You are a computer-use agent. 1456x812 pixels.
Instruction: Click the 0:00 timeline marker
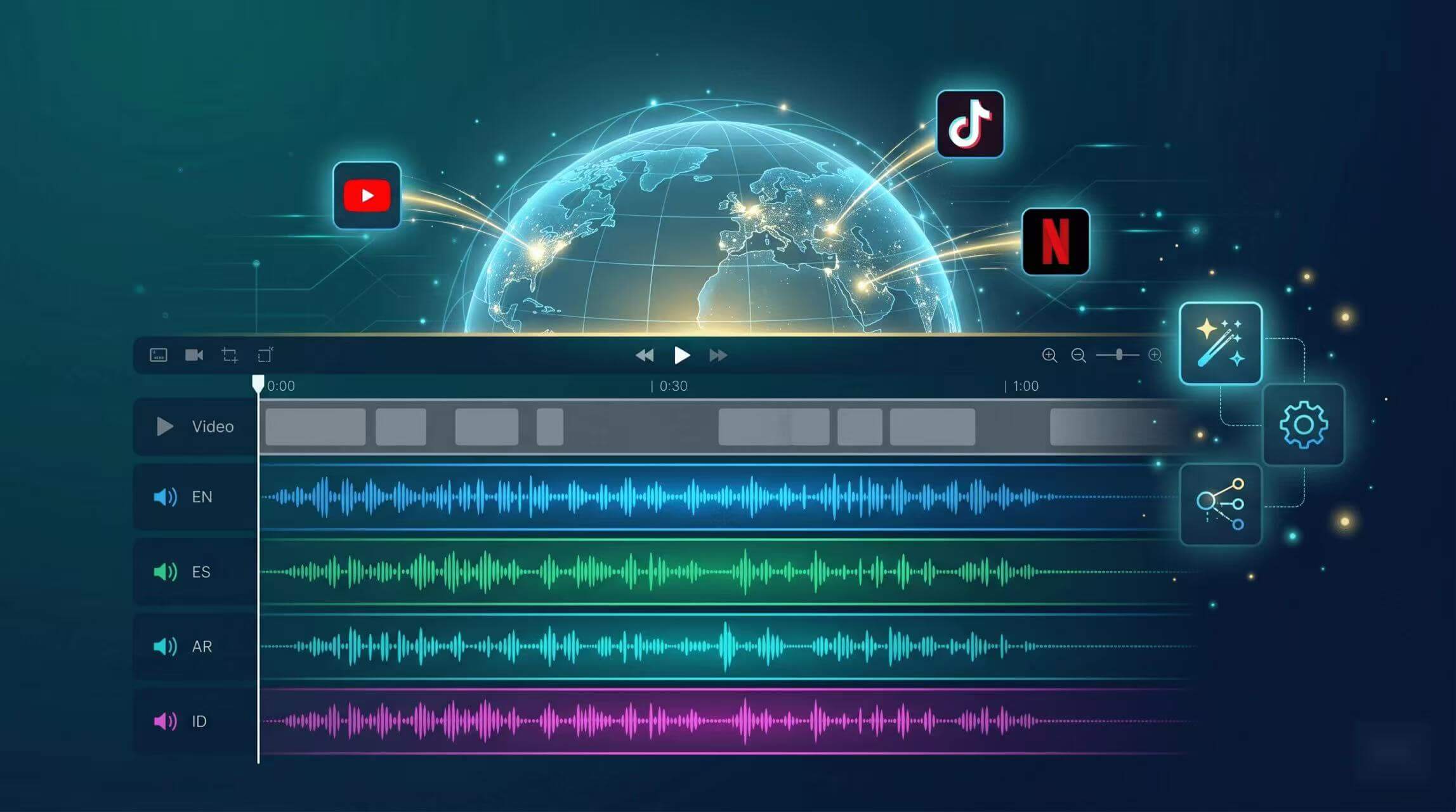(x=281, y=386)
